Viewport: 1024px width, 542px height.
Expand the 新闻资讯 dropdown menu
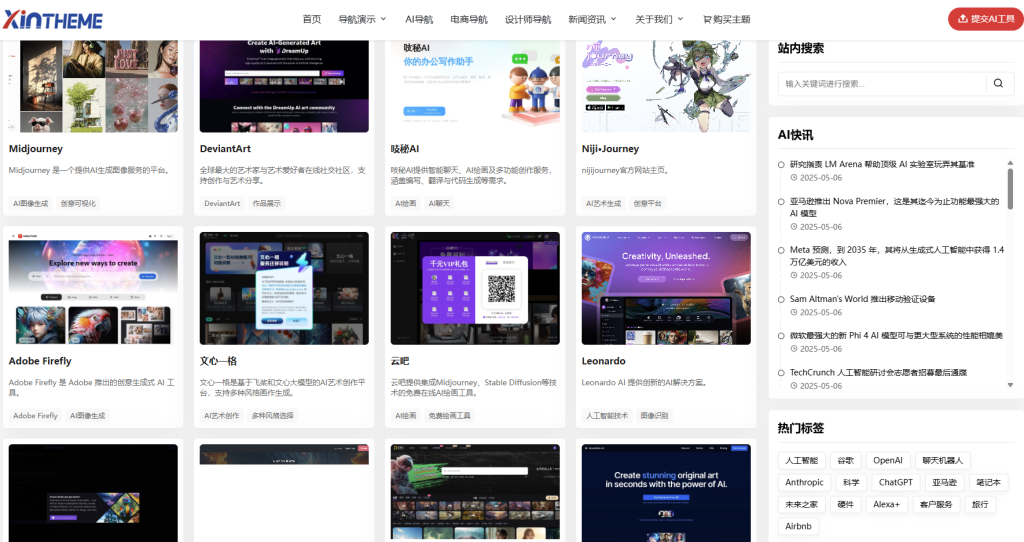tap(592, 20)
